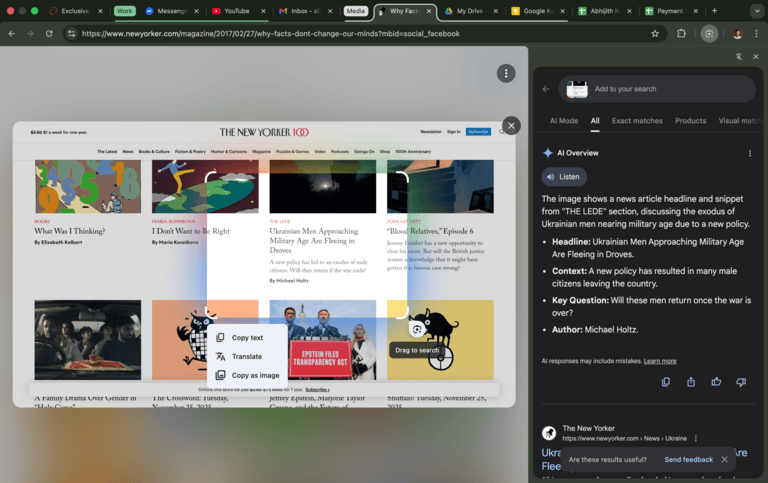Click the Lens camera cursor icon
Image resolution: width=768 pixels, height=483 pixels.
[x=417, y=330]
